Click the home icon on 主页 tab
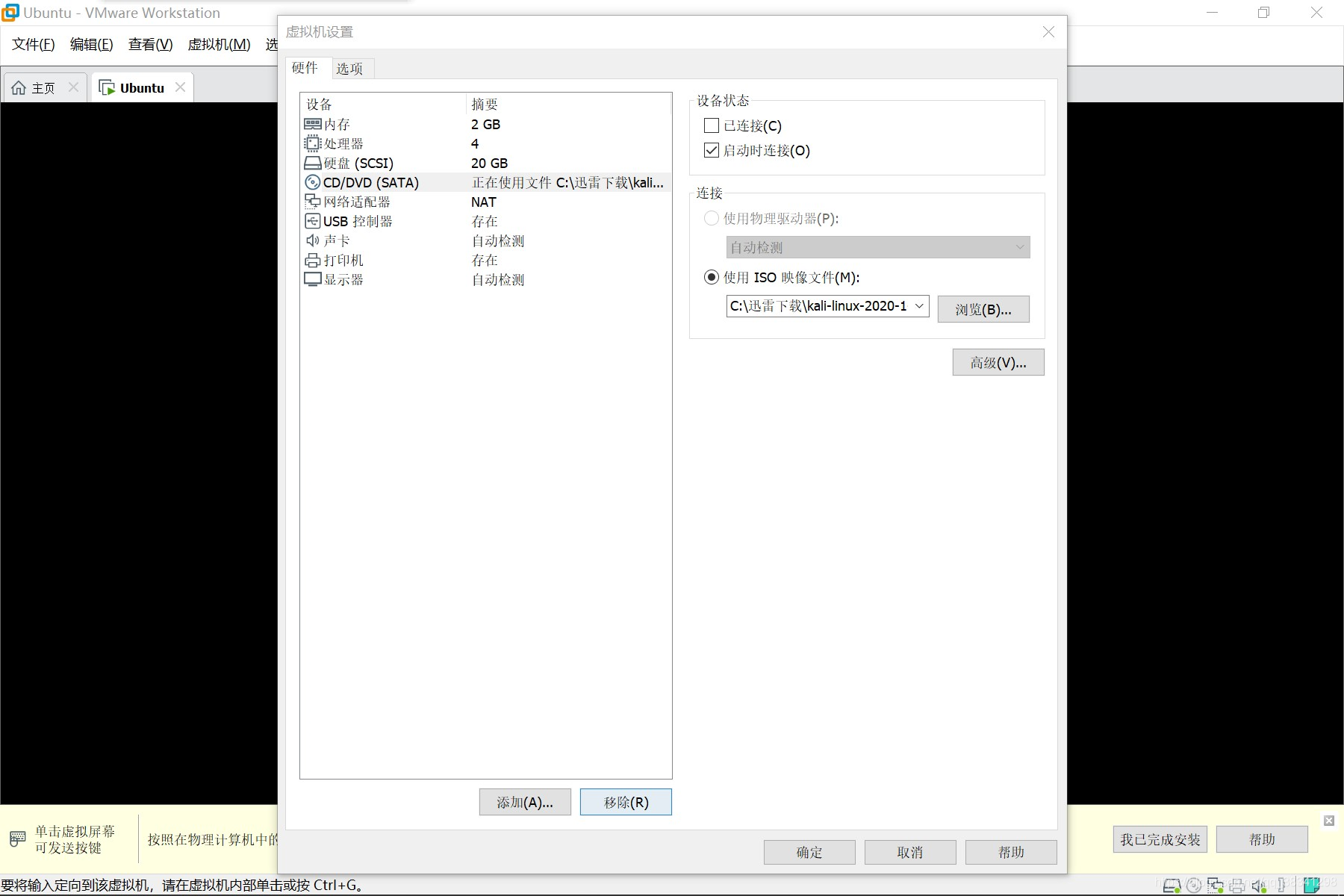Viewport: 1344px width, 896px height. (x=19, y=88)
